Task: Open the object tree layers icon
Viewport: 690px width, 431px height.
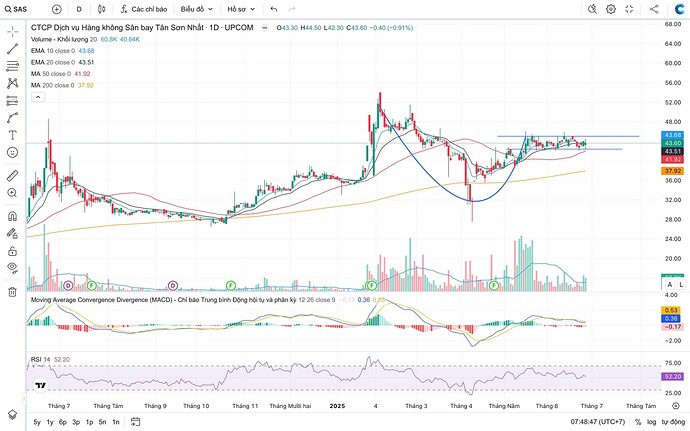Action: point(12,415)
